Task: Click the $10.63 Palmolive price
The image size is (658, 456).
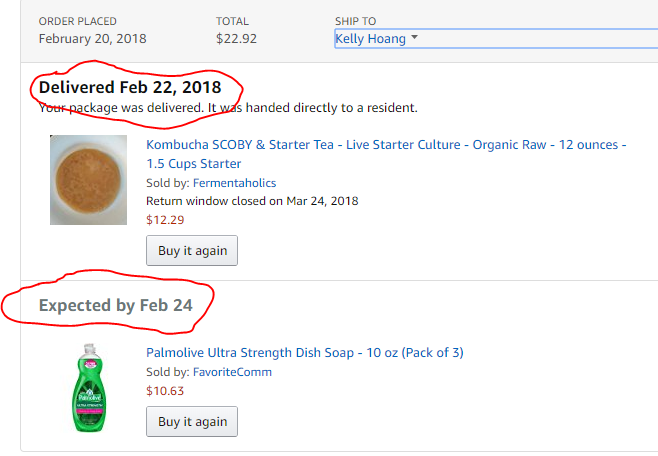Action: 166,391
